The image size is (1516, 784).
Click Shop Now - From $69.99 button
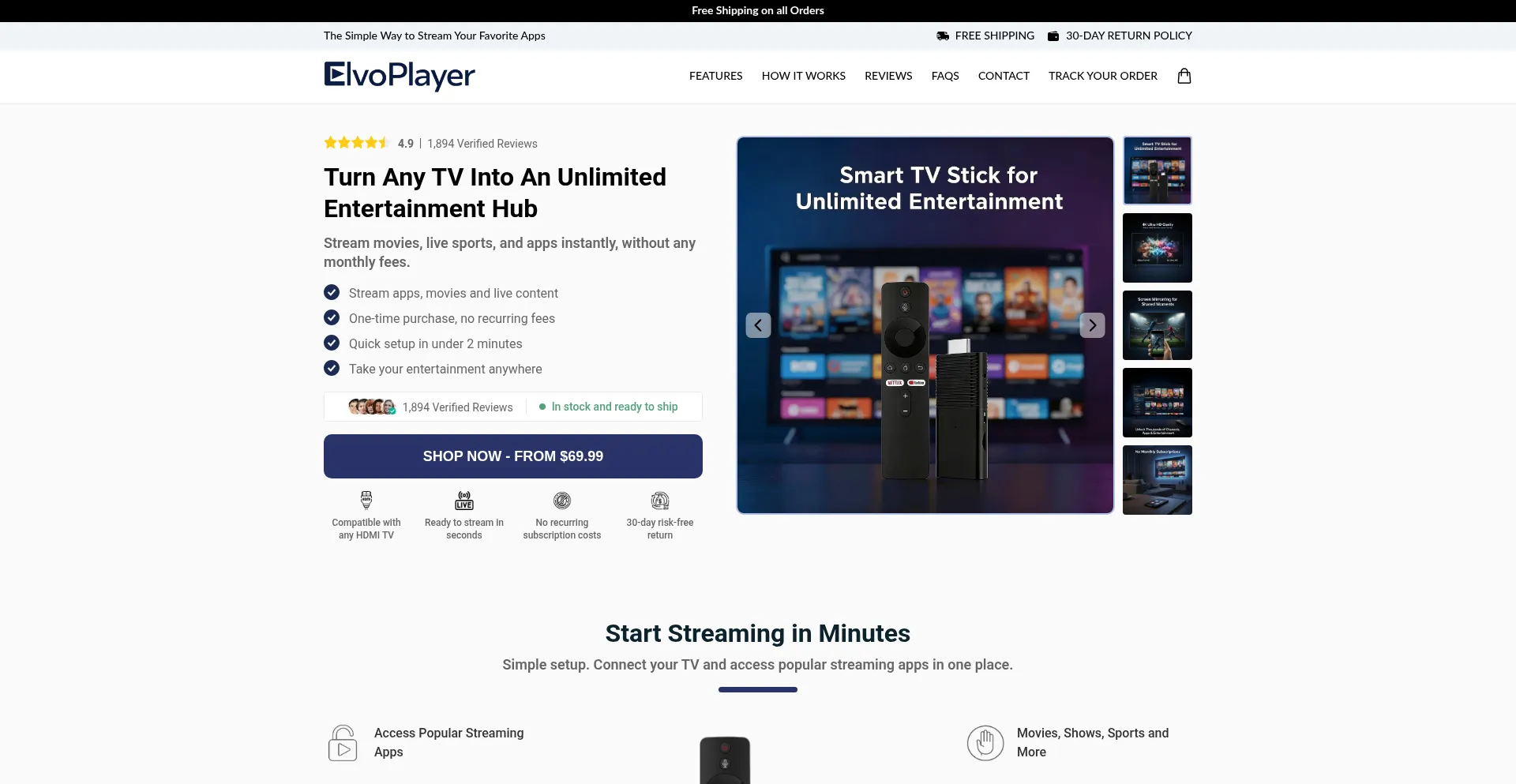513,456
